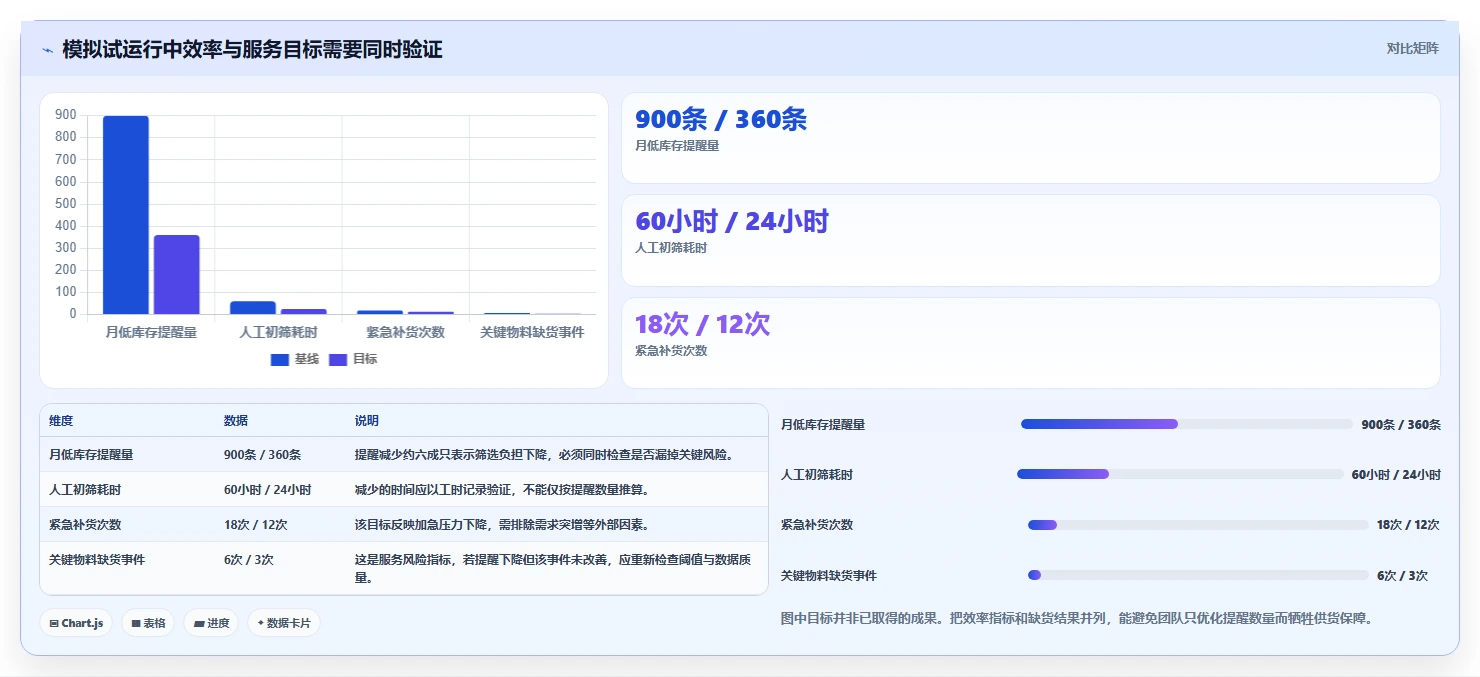Image resolution: width=1480 pixels, height=677 pixels.
Task: Select the 60小时 / 24小时 data card
Action: tap(1031, 241)
